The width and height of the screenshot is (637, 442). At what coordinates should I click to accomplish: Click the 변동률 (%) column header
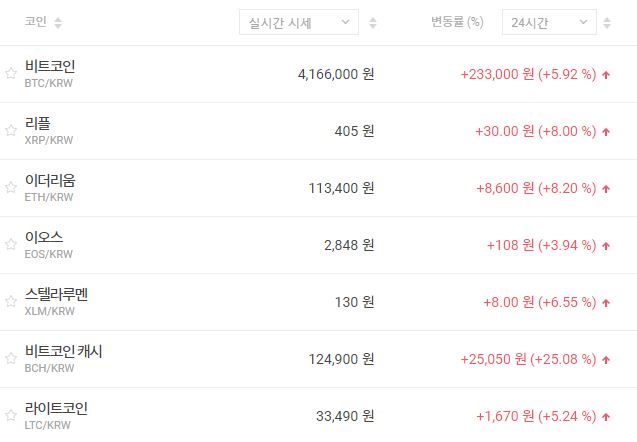tap(457, 22)
